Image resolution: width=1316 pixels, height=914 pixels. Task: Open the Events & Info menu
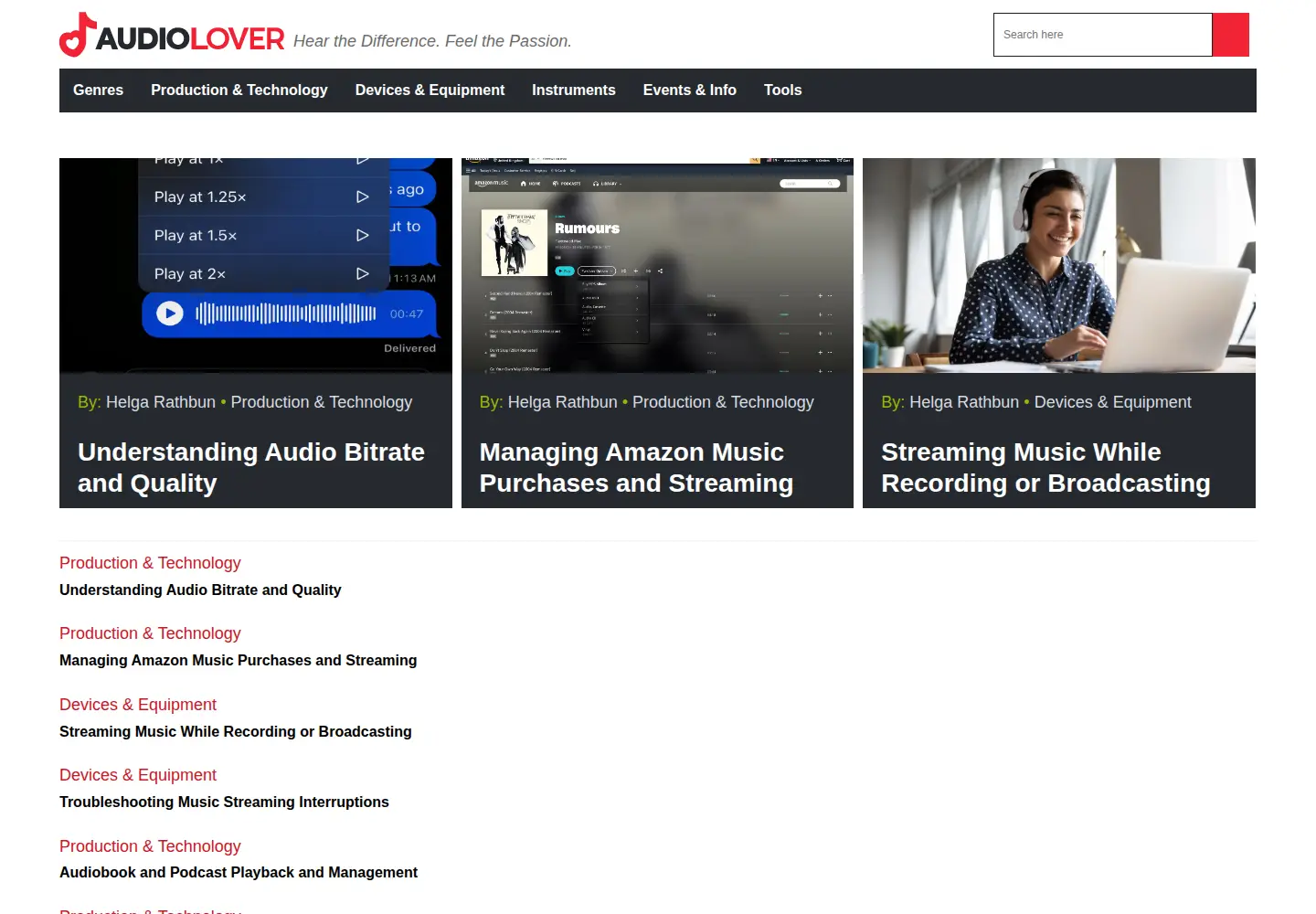[x=690, y=90]
